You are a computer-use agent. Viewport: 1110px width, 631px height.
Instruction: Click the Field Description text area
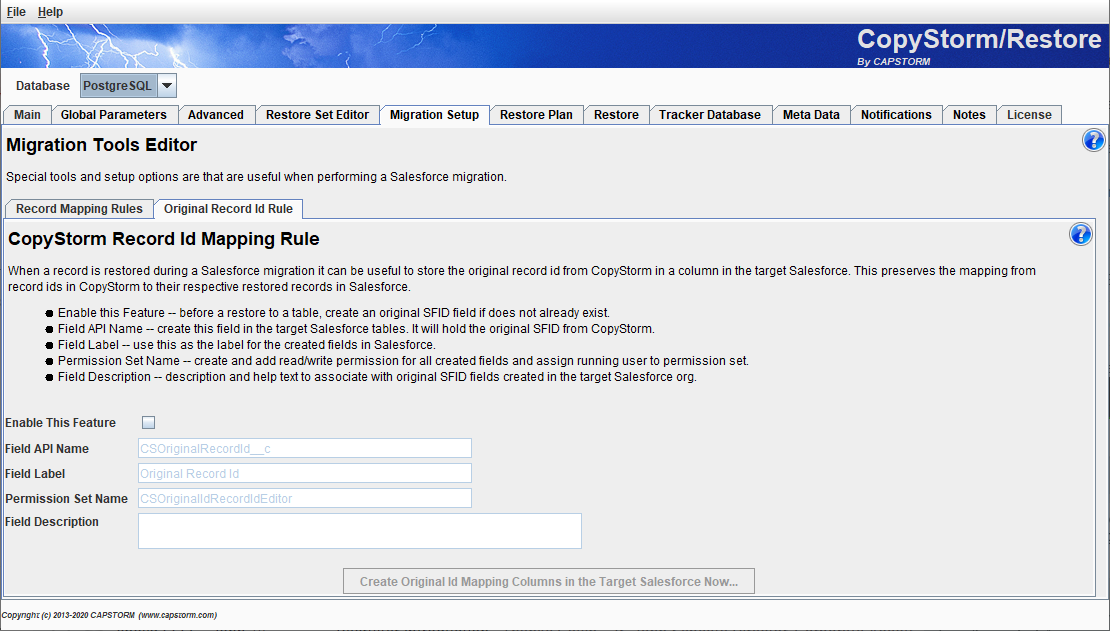[x=360, y=531]
